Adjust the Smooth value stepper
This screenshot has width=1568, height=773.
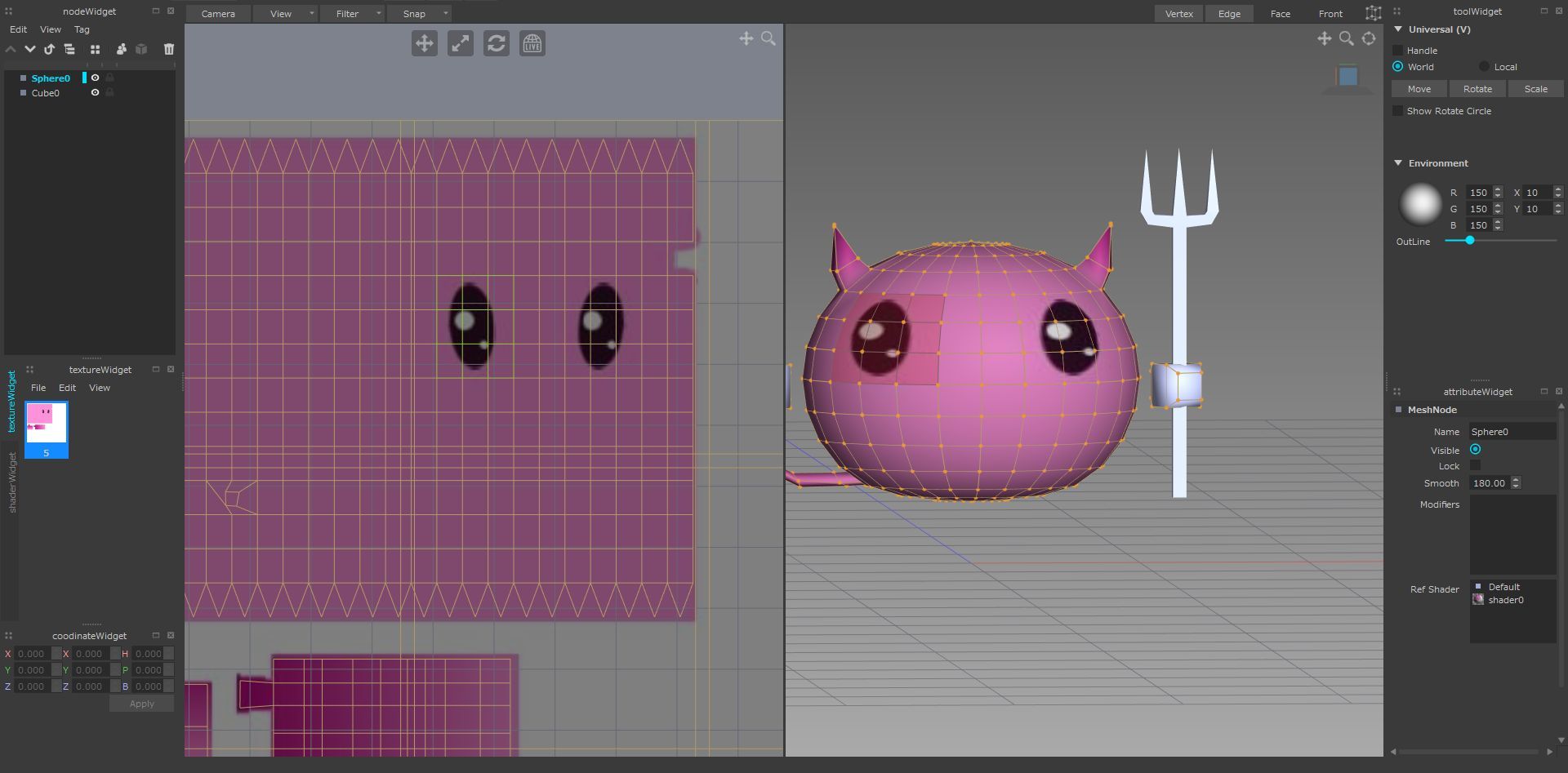coord(1516,483)
